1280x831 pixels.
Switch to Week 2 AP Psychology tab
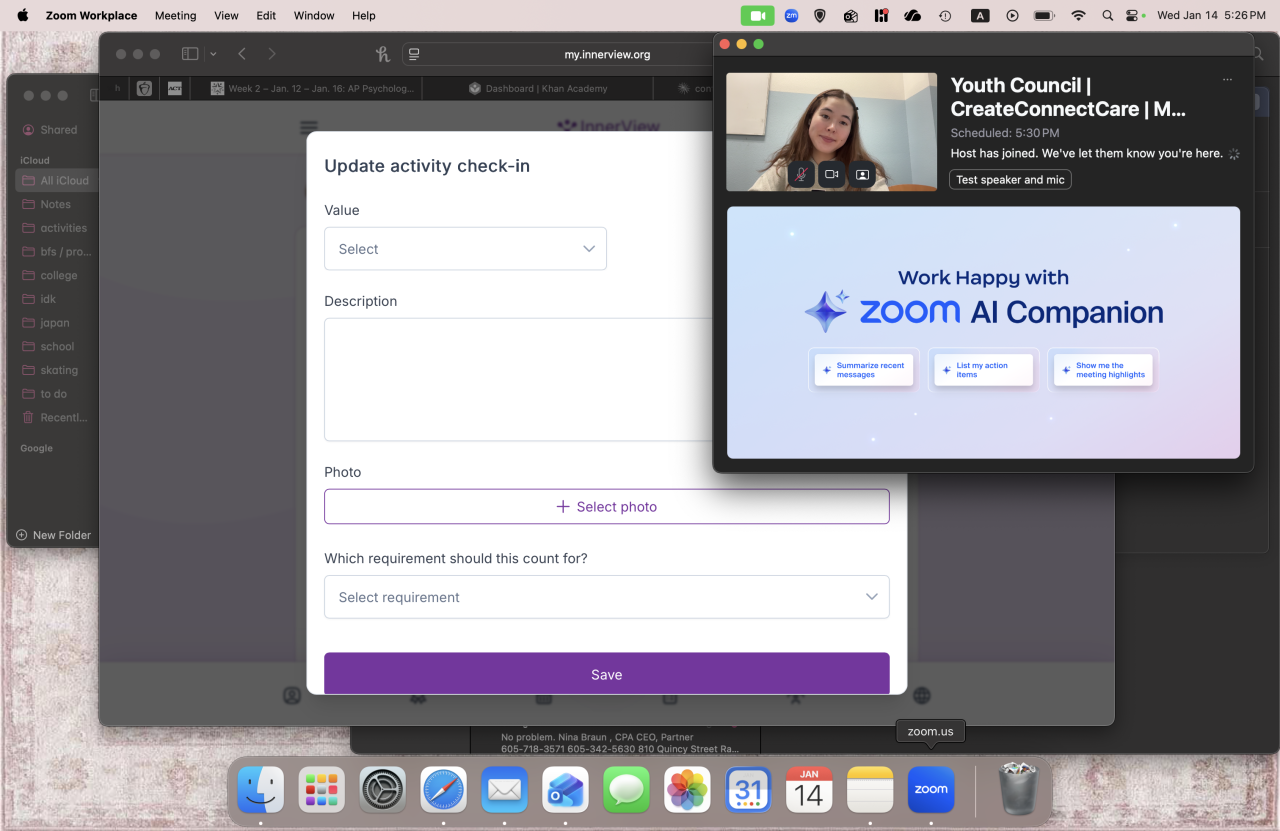[x=312, y=88]
